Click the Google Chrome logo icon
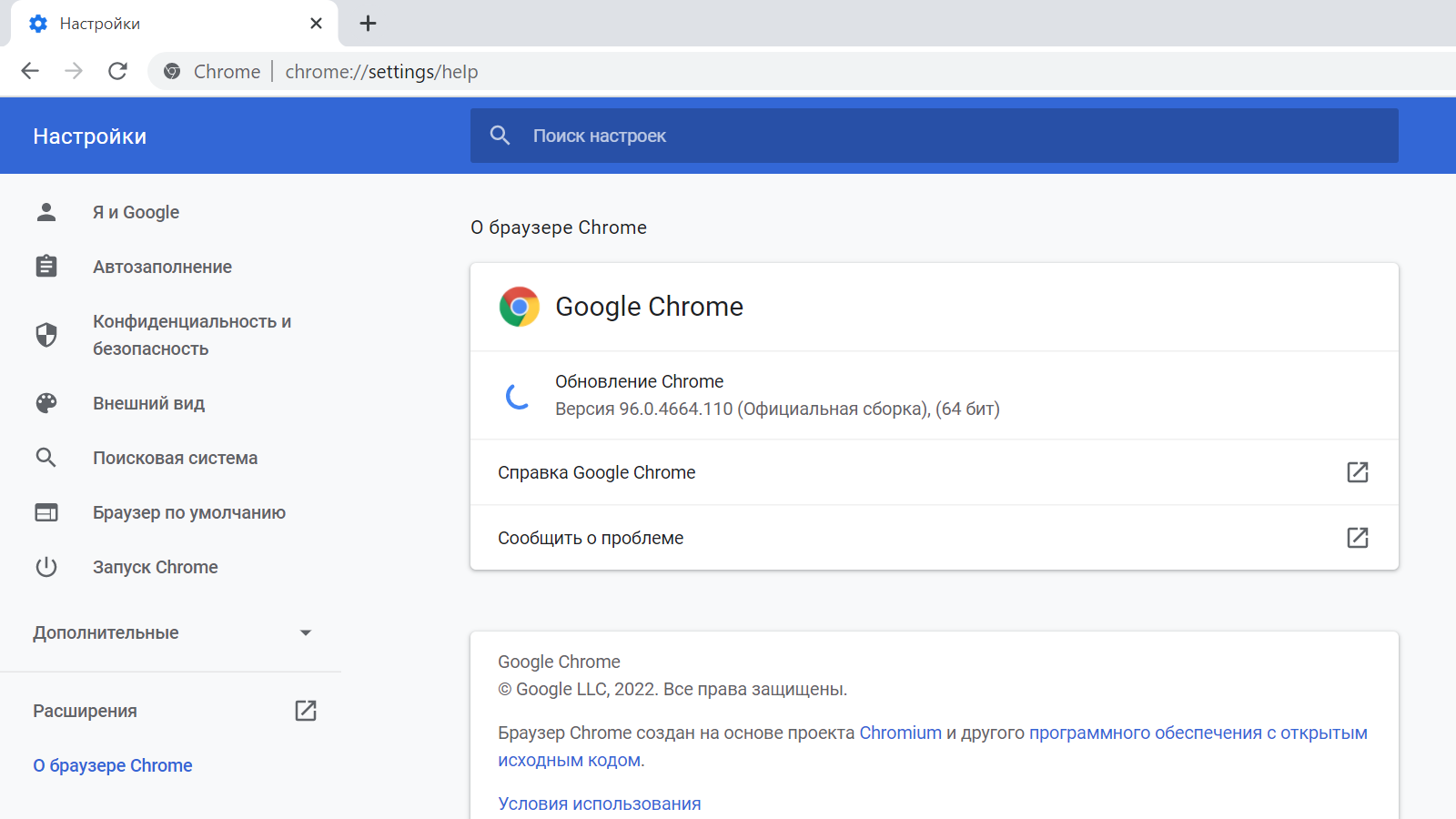The image size is (1456, 819). point(520,307)
